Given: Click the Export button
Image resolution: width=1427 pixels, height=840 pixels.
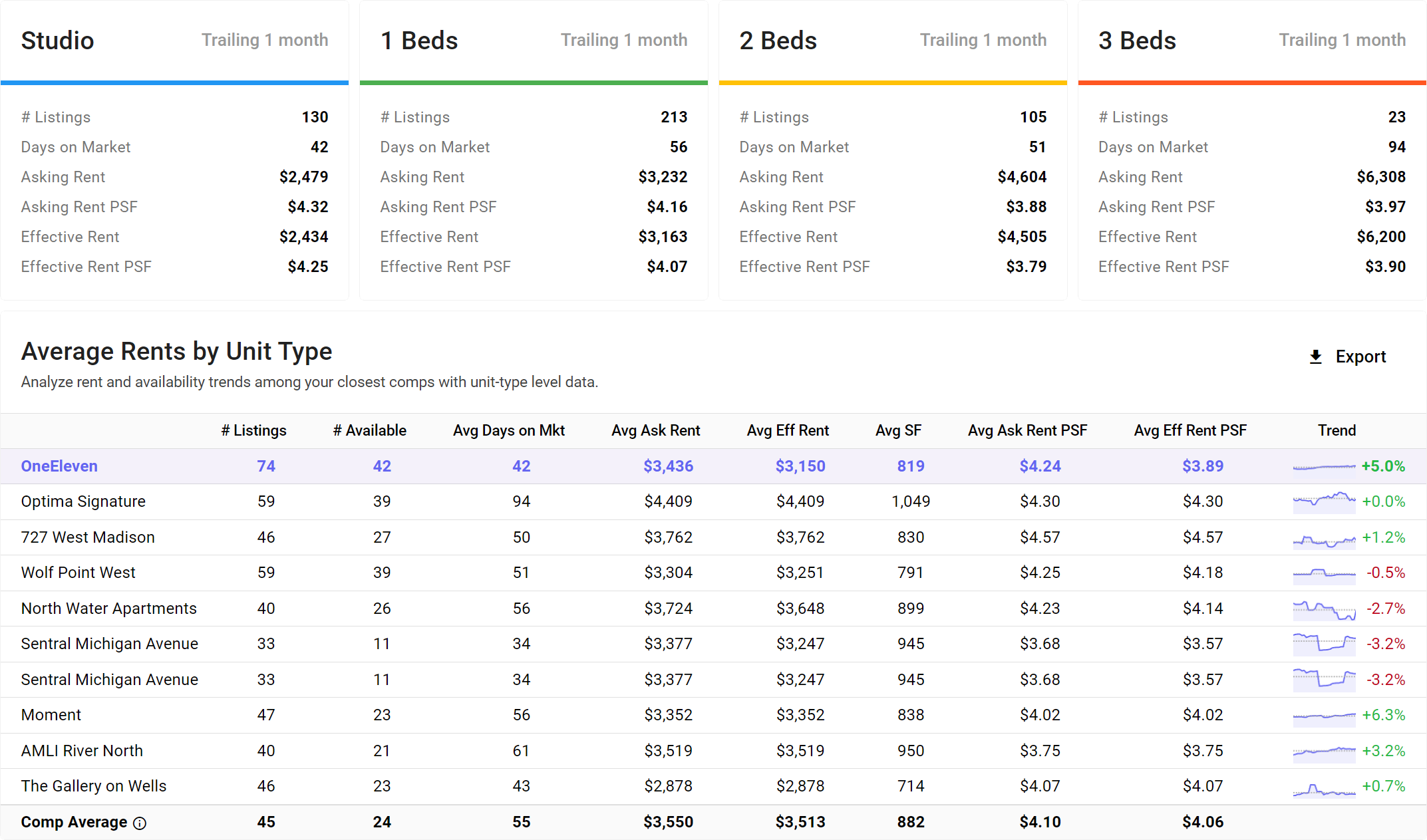Looking at the screenshot, I should tap(1360, 356).
